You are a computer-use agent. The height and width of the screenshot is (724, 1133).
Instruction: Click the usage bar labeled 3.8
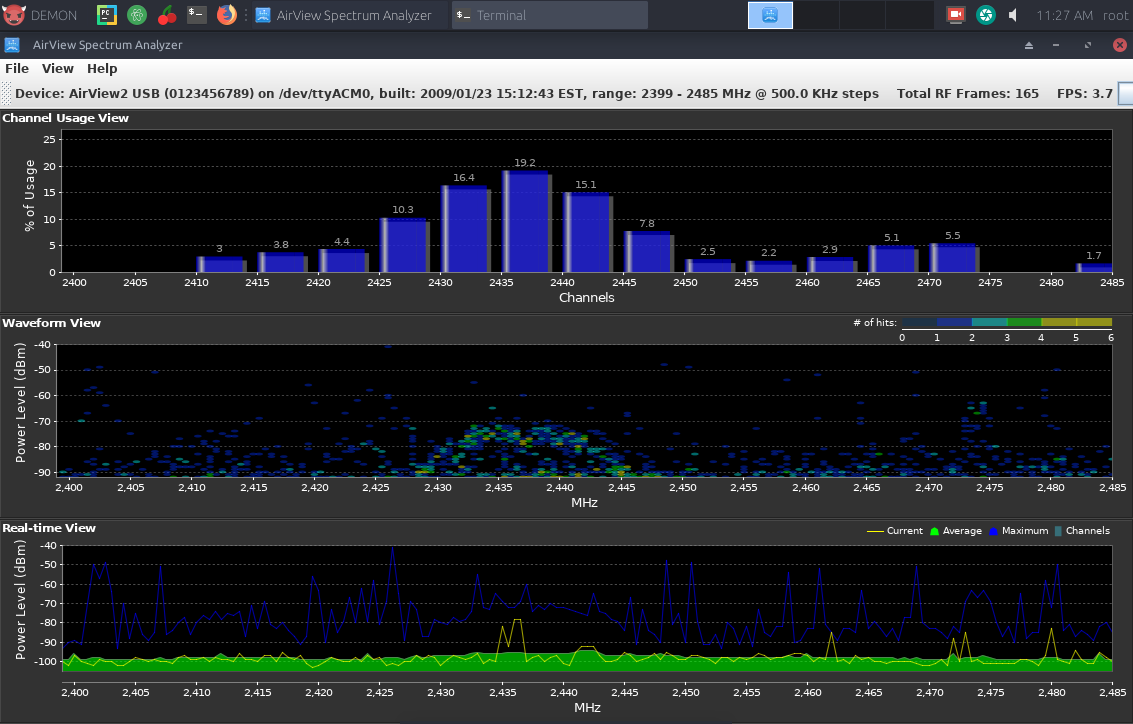click(283, 262)
